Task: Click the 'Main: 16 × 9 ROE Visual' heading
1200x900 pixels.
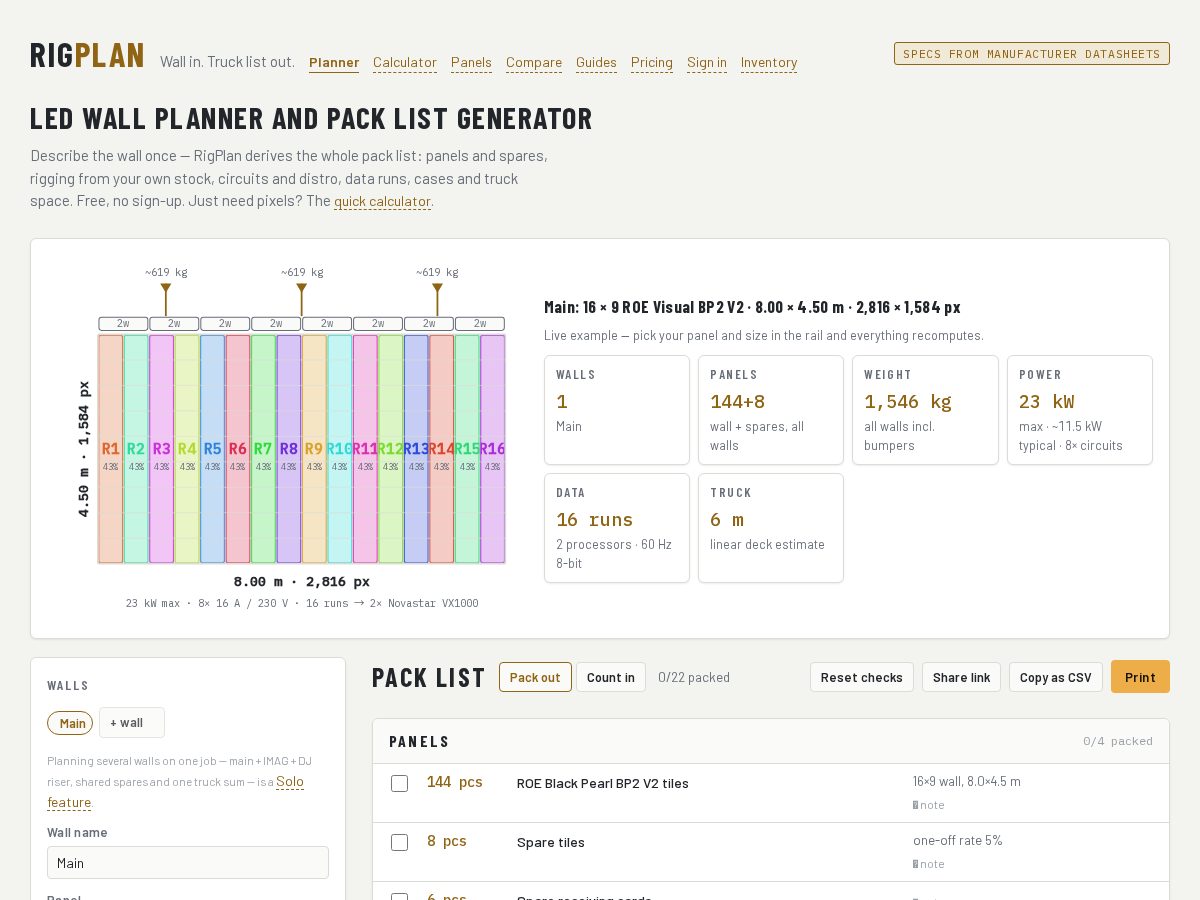Action: coord(752,307)
